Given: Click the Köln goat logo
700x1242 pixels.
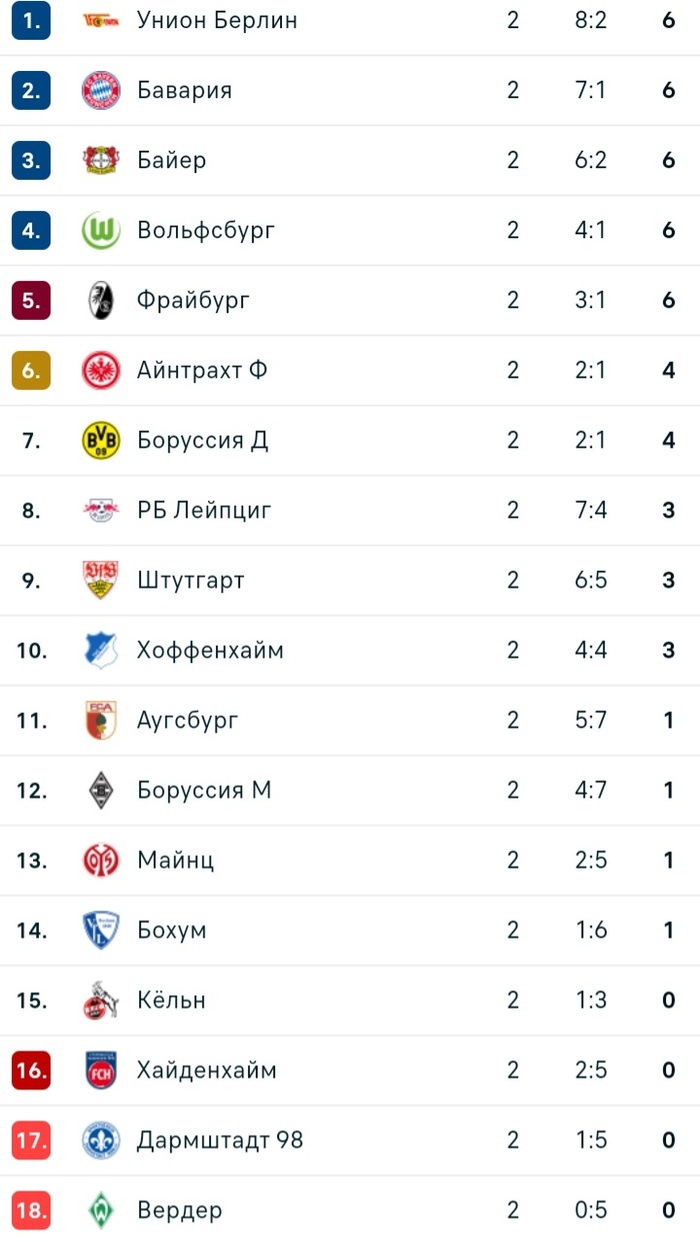Looking at the screenshot, I should [x=100, y=1000].
